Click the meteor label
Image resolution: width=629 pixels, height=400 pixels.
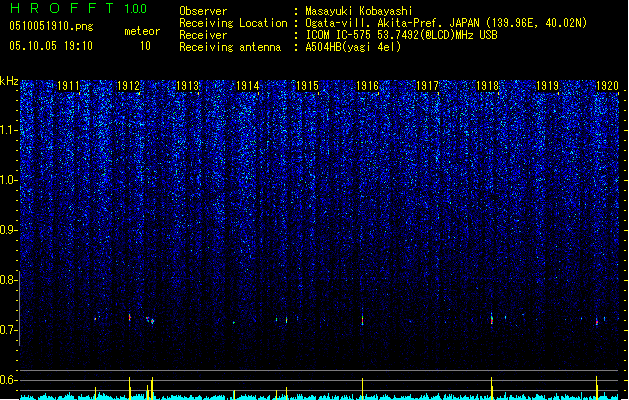pos(142,31)
